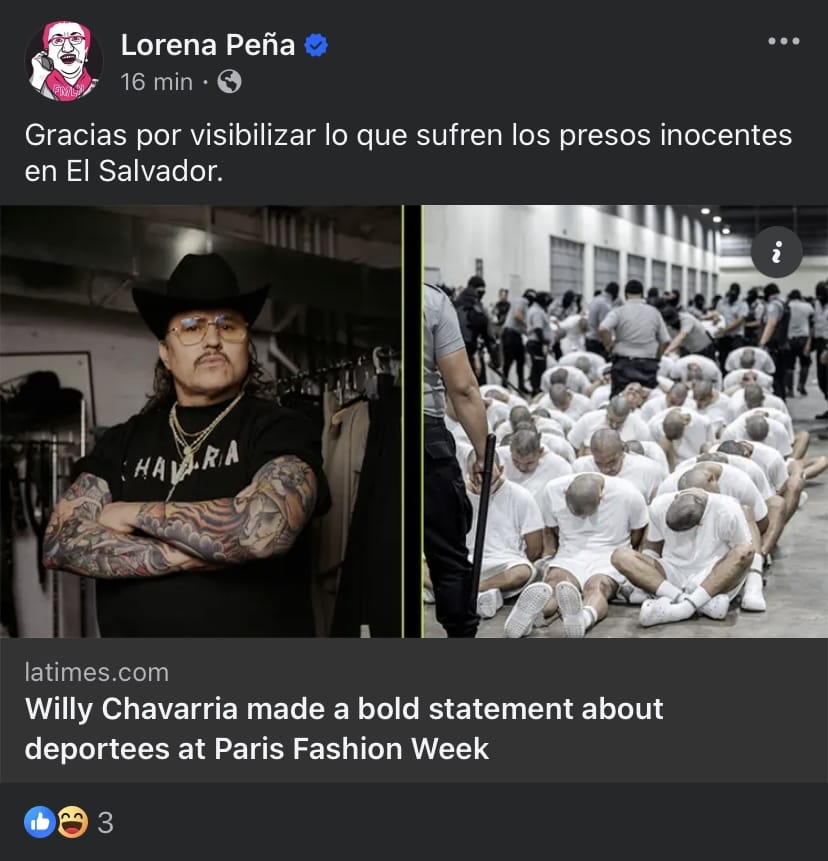The image size is (828, 861).
Task: Open Lorena Peña's cartoon profile avatar
Action: 64,61
